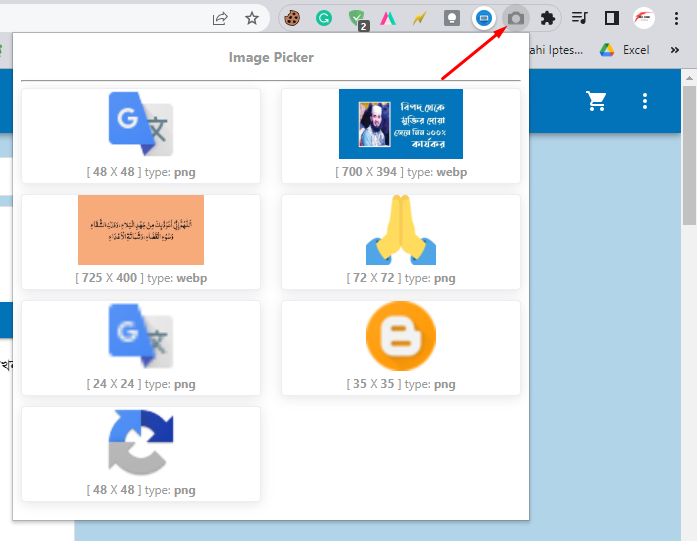This screenshot has width=697, height=541.
Task: Open the media control playlist icon
Action: point(580,18)
